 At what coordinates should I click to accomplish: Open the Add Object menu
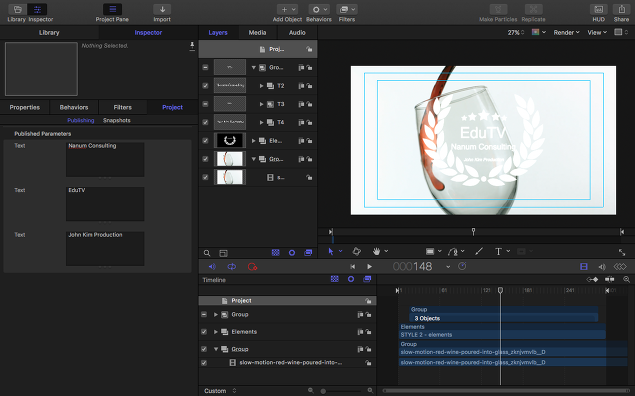tap(287, 9)
